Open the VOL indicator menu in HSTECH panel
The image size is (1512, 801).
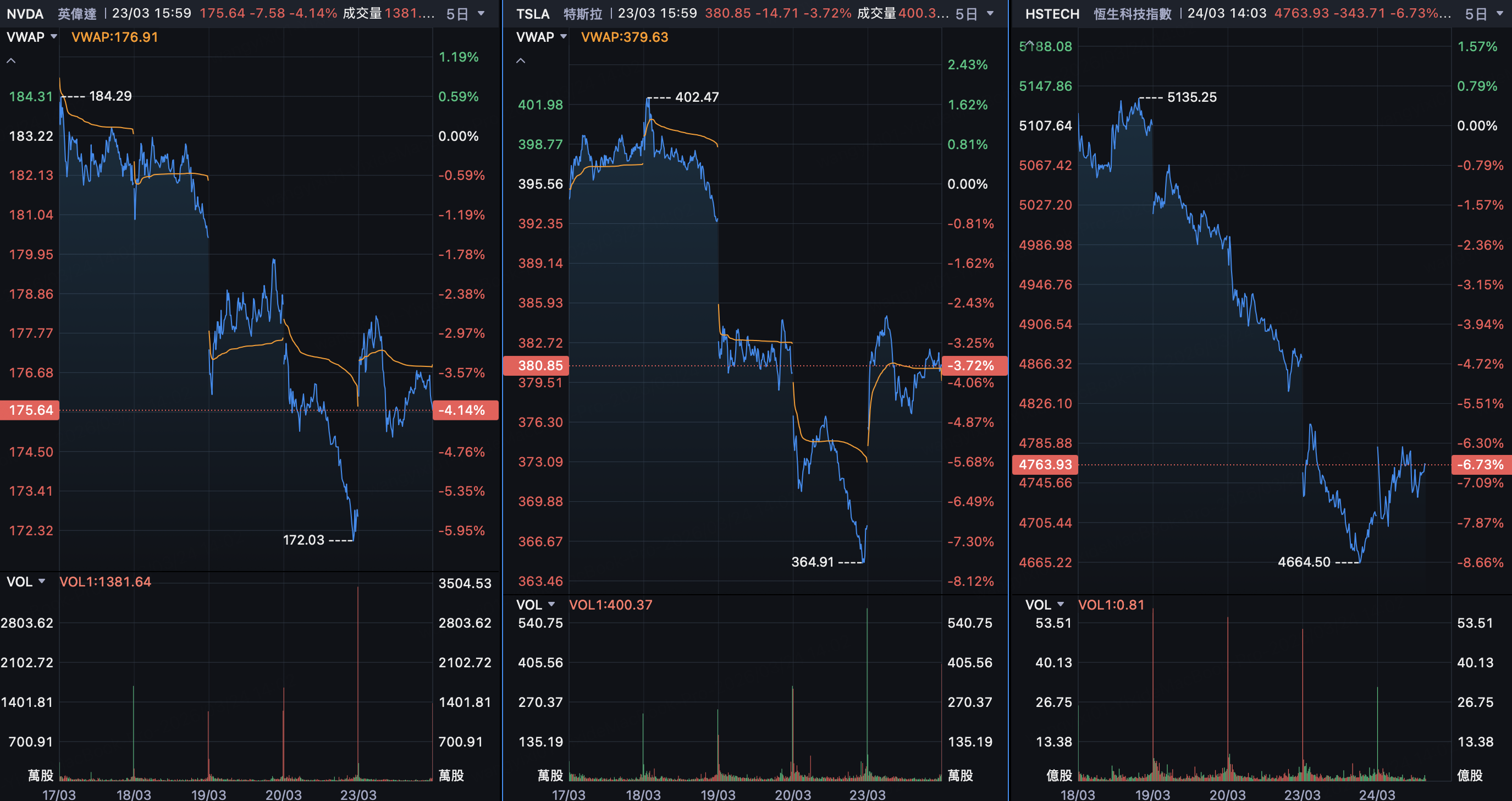coord(1045,604)
